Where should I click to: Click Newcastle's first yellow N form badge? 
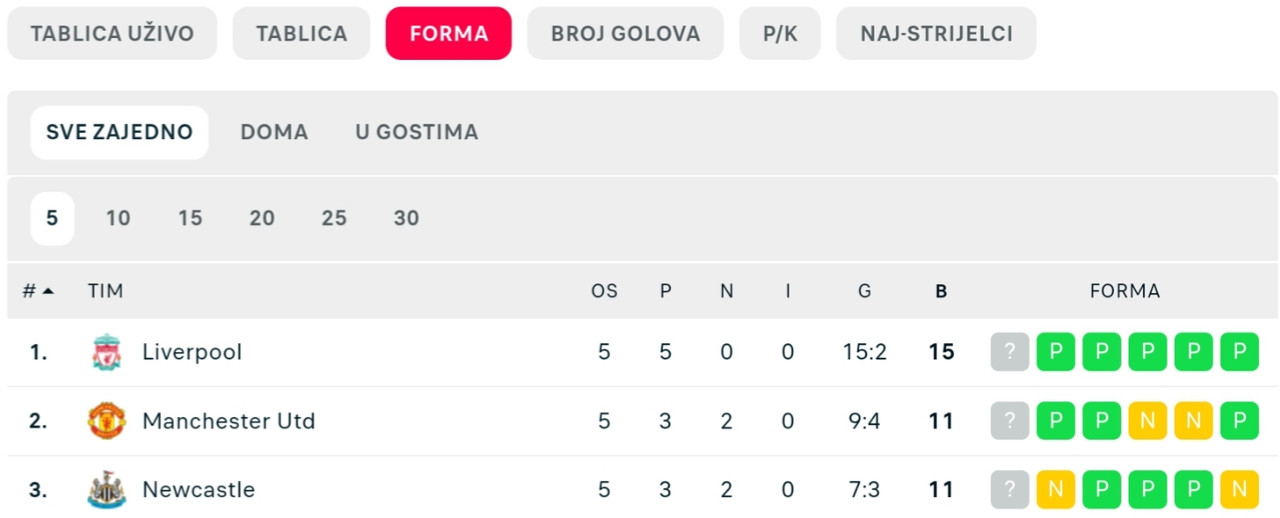(1055, 490)
